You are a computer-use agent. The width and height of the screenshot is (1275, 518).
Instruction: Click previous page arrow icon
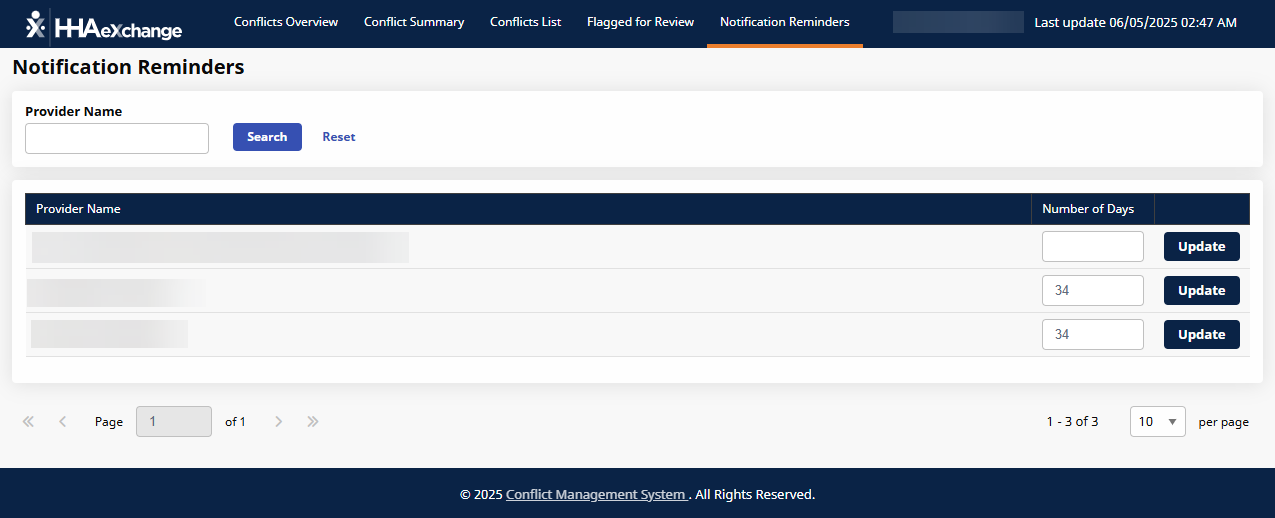pos(63,422)
